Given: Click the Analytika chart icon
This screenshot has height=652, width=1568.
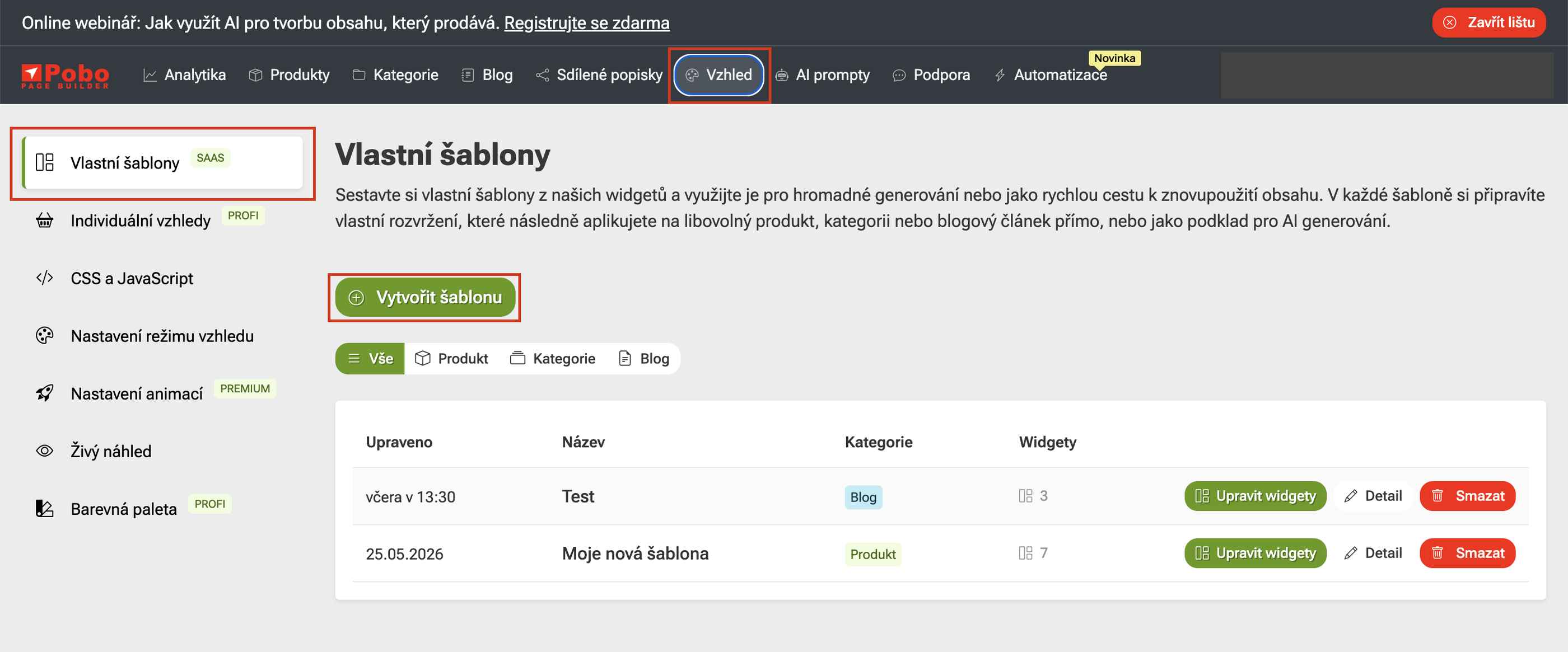Looking at the screenshot, I should (x=150, y=75).
